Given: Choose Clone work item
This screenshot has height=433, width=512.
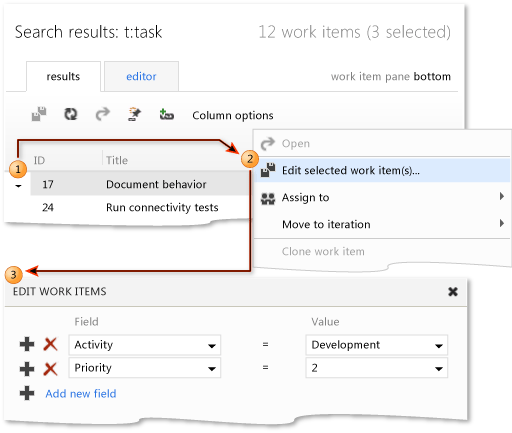Looking at the screenshot, I should tap(382, 251).
